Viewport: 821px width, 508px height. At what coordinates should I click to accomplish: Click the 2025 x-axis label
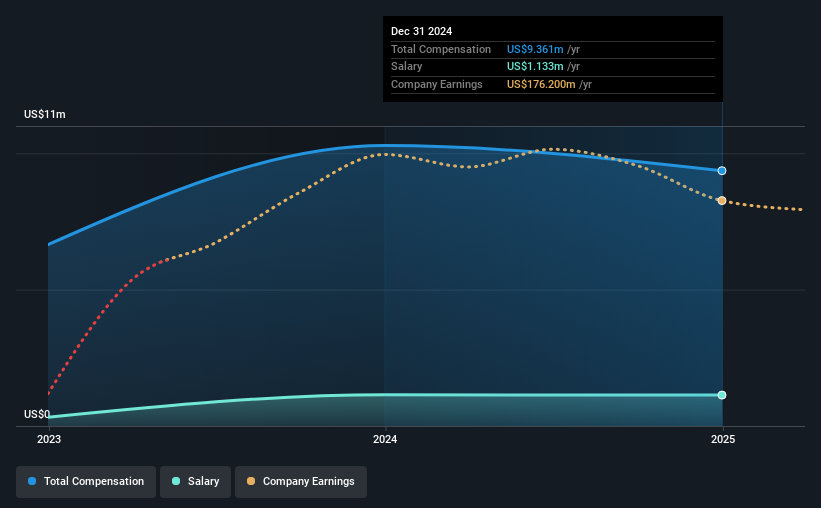[723, 439]
